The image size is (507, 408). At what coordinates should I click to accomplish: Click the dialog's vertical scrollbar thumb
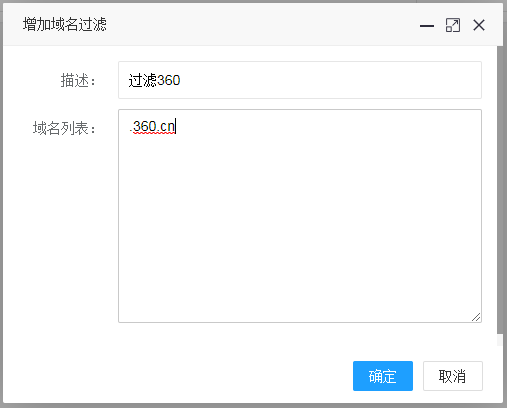coord(500,190)
